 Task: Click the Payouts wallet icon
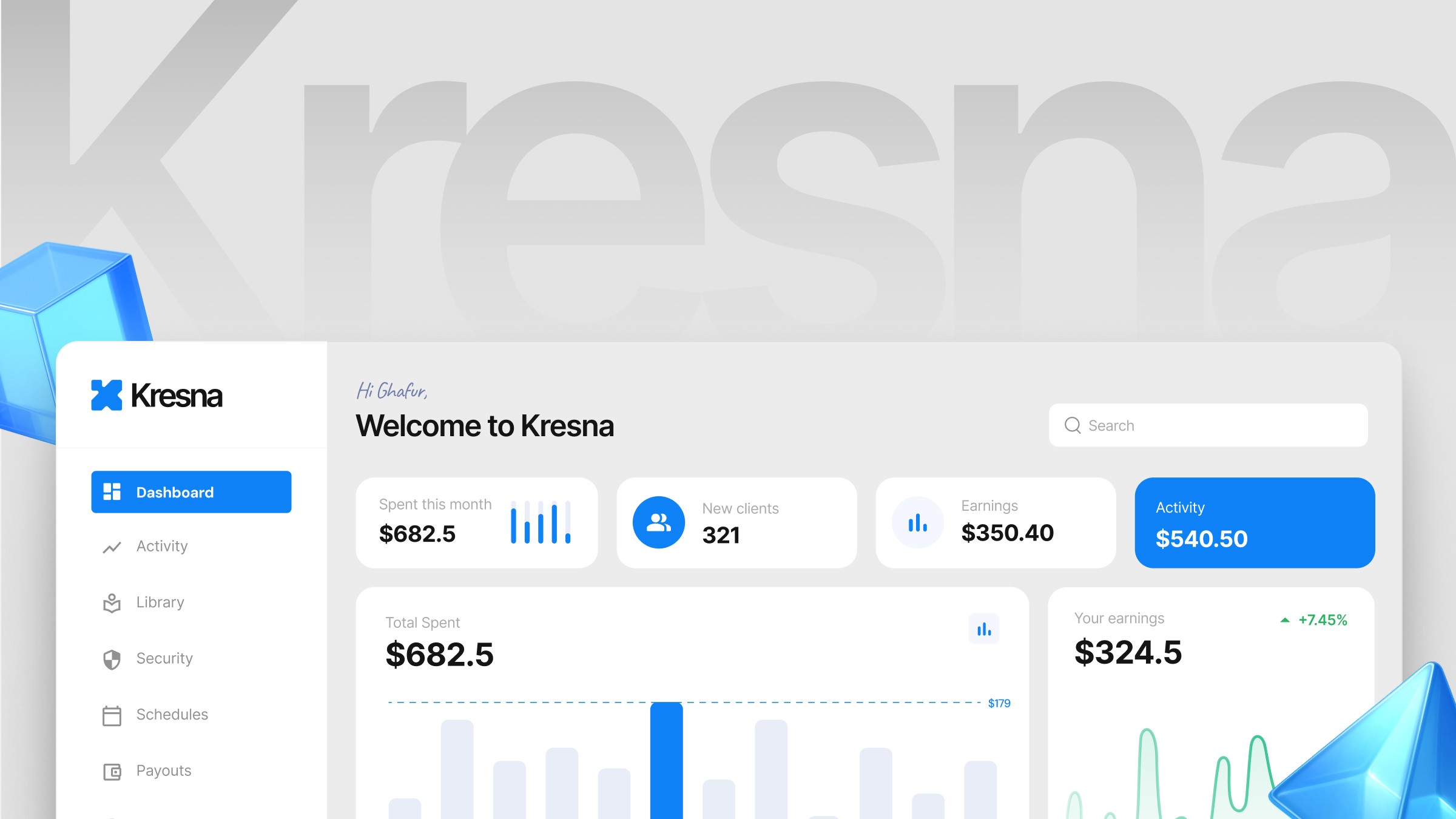(x=112, y=772)
